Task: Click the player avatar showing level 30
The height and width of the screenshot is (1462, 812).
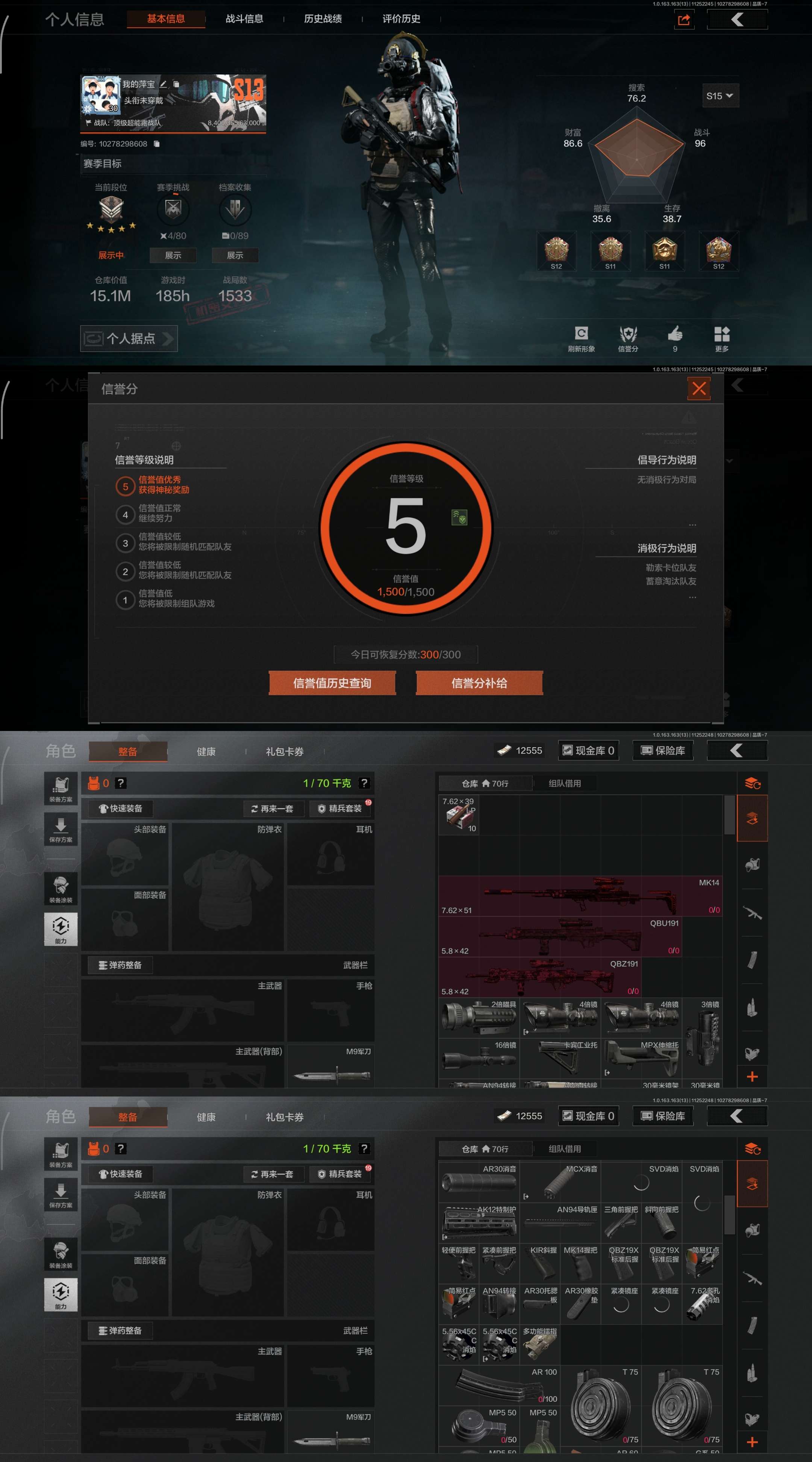Action: point(101,95)
